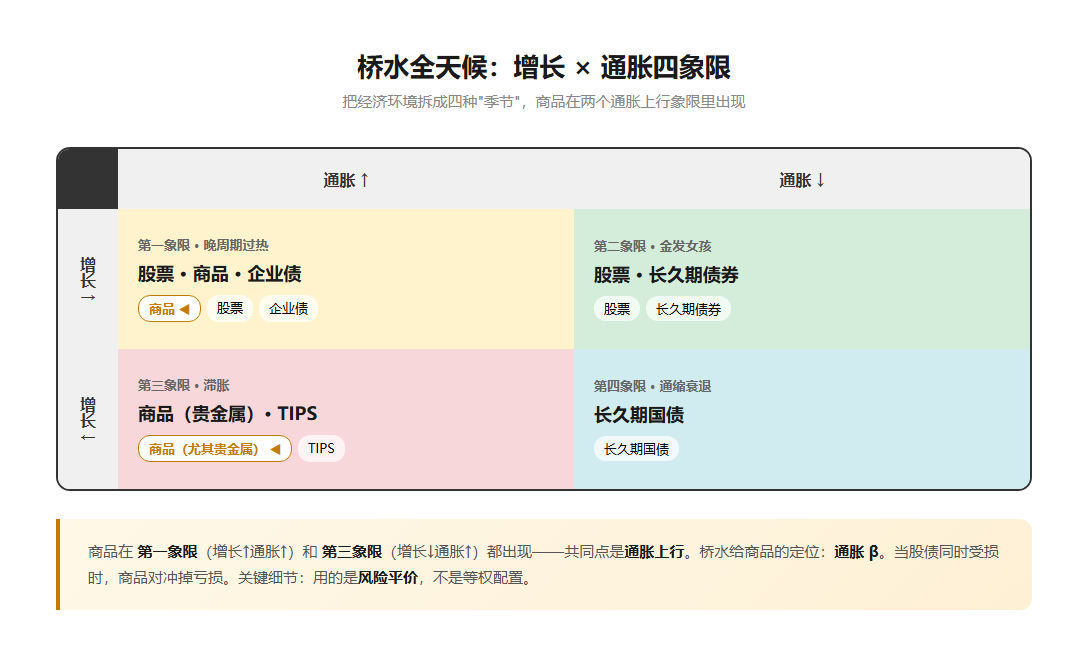Click the heading 股票 · 长久期债券
The image size is (1088, 658).
[666, 276]
